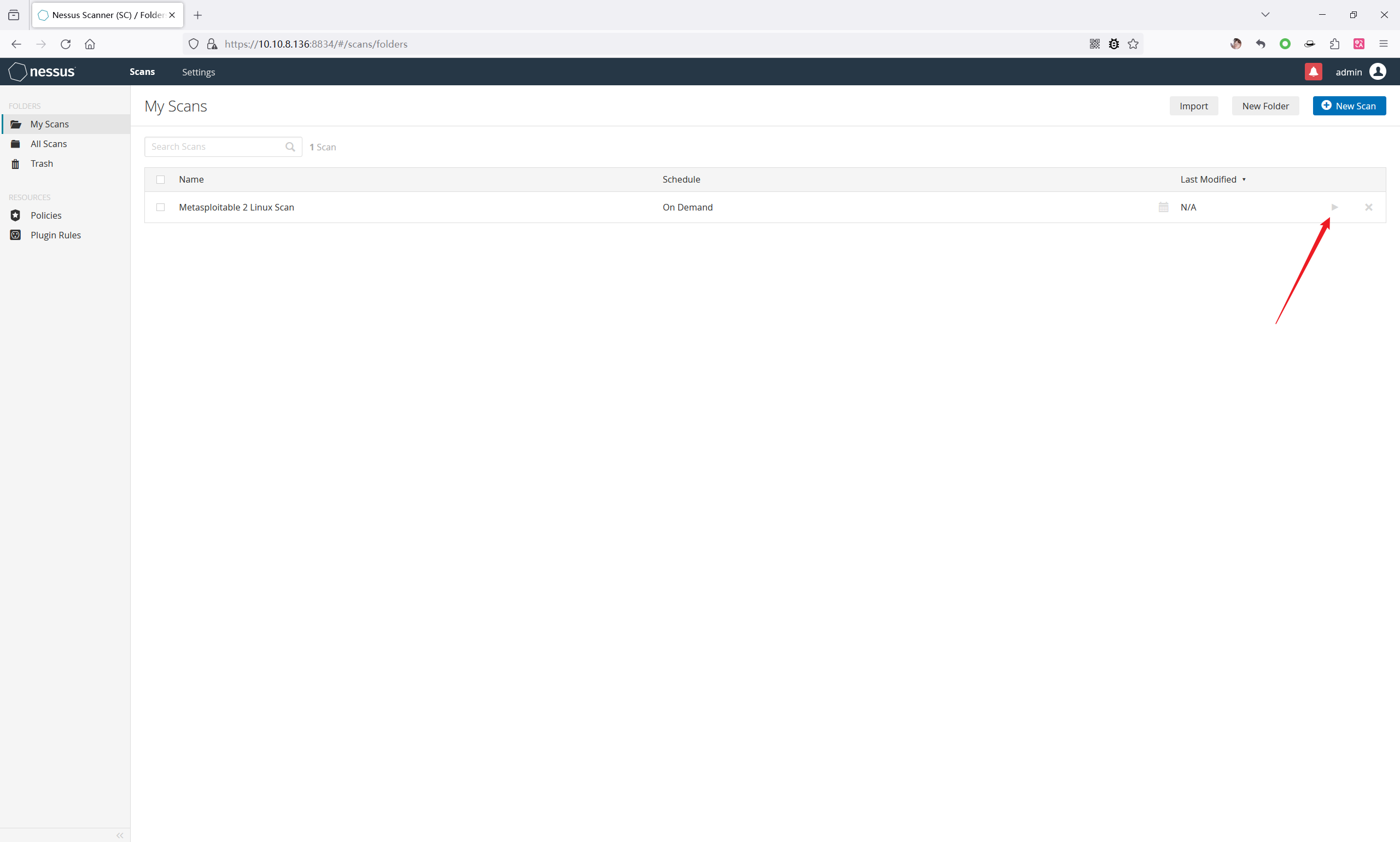Viewport: 1400px width, 842px height.
Task: Click the browser address bar URL
Action: [316, 44]
